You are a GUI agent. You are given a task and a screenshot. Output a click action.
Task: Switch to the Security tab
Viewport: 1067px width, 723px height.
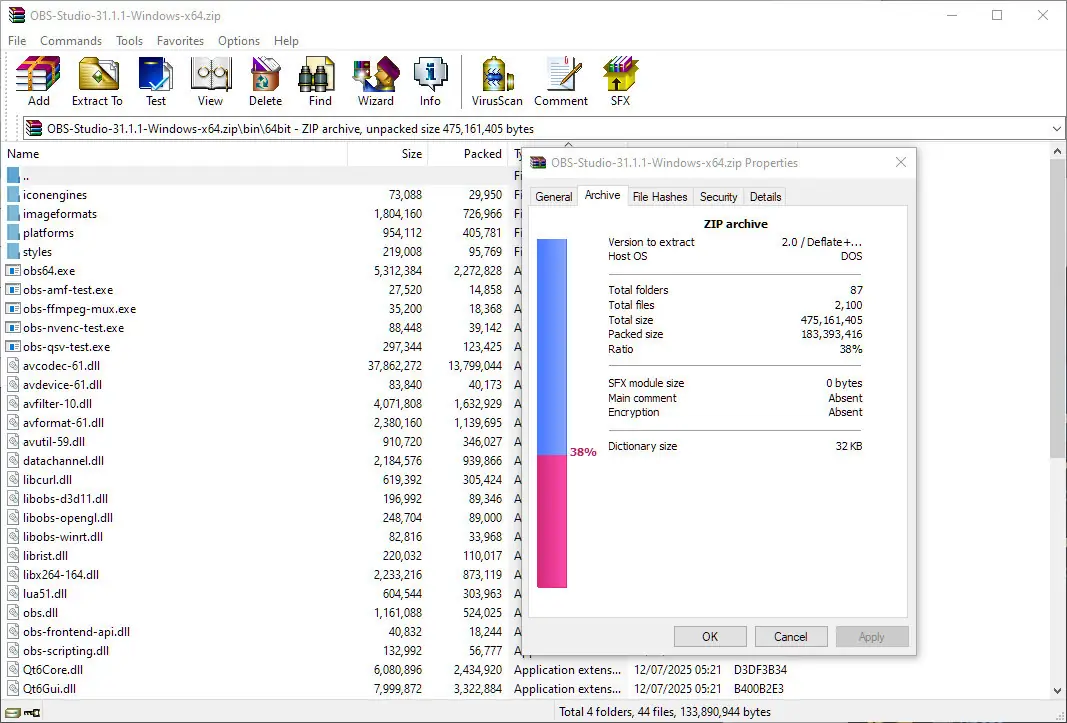tap(719, 197)
